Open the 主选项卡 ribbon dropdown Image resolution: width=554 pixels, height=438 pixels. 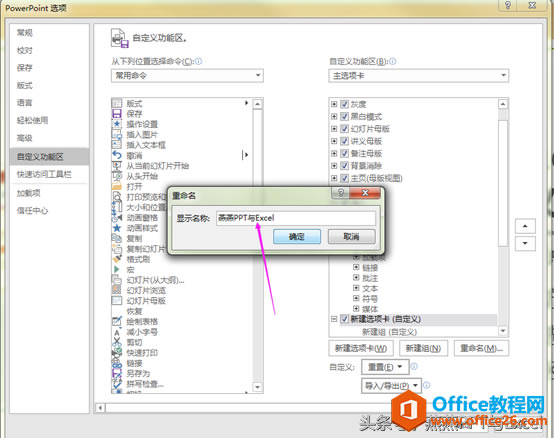(419, 75)
